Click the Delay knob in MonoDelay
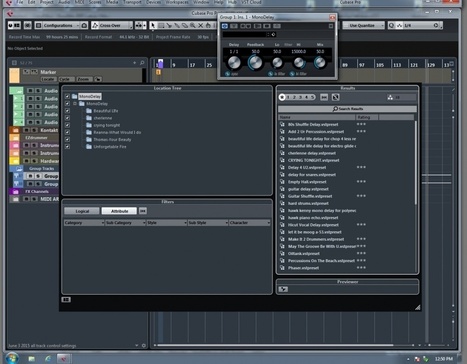Screen dimensions: 467x364 (x=234, y=62)
